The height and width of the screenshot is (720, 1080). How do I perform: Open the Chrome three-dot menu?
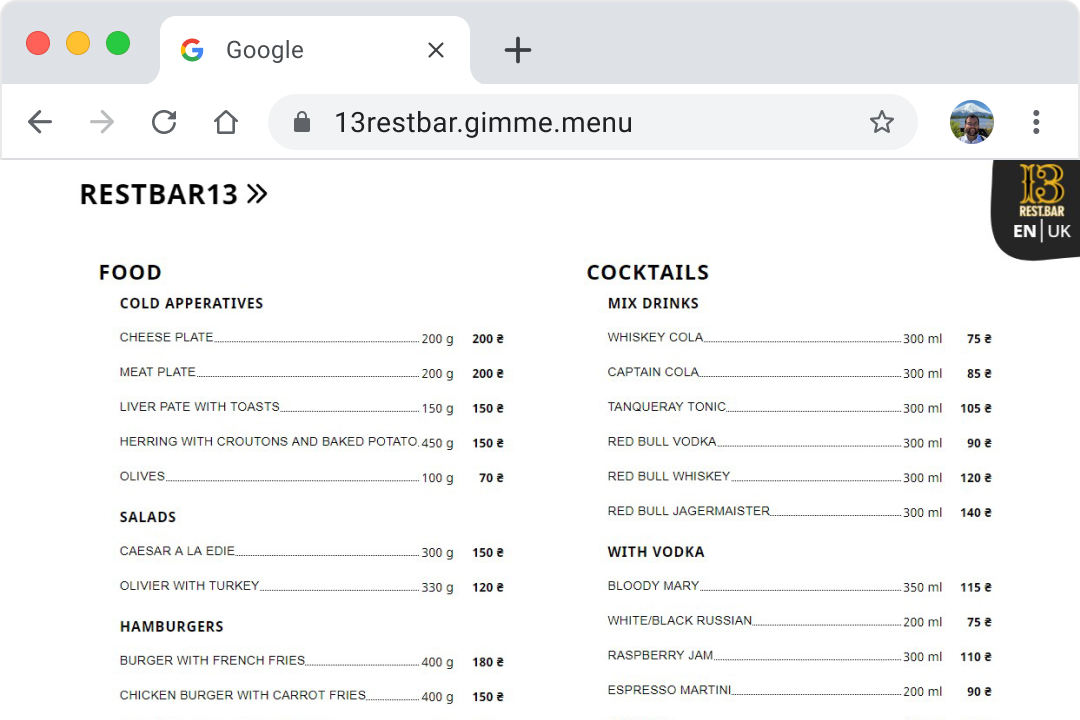pos(1036,121)
